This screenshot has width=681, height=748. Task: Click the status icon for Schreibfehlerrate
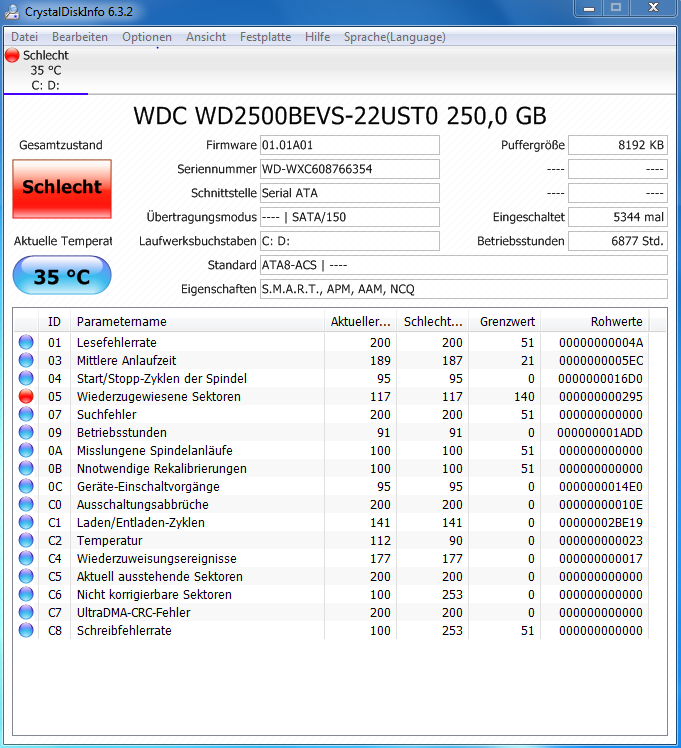tap(26, 630)
